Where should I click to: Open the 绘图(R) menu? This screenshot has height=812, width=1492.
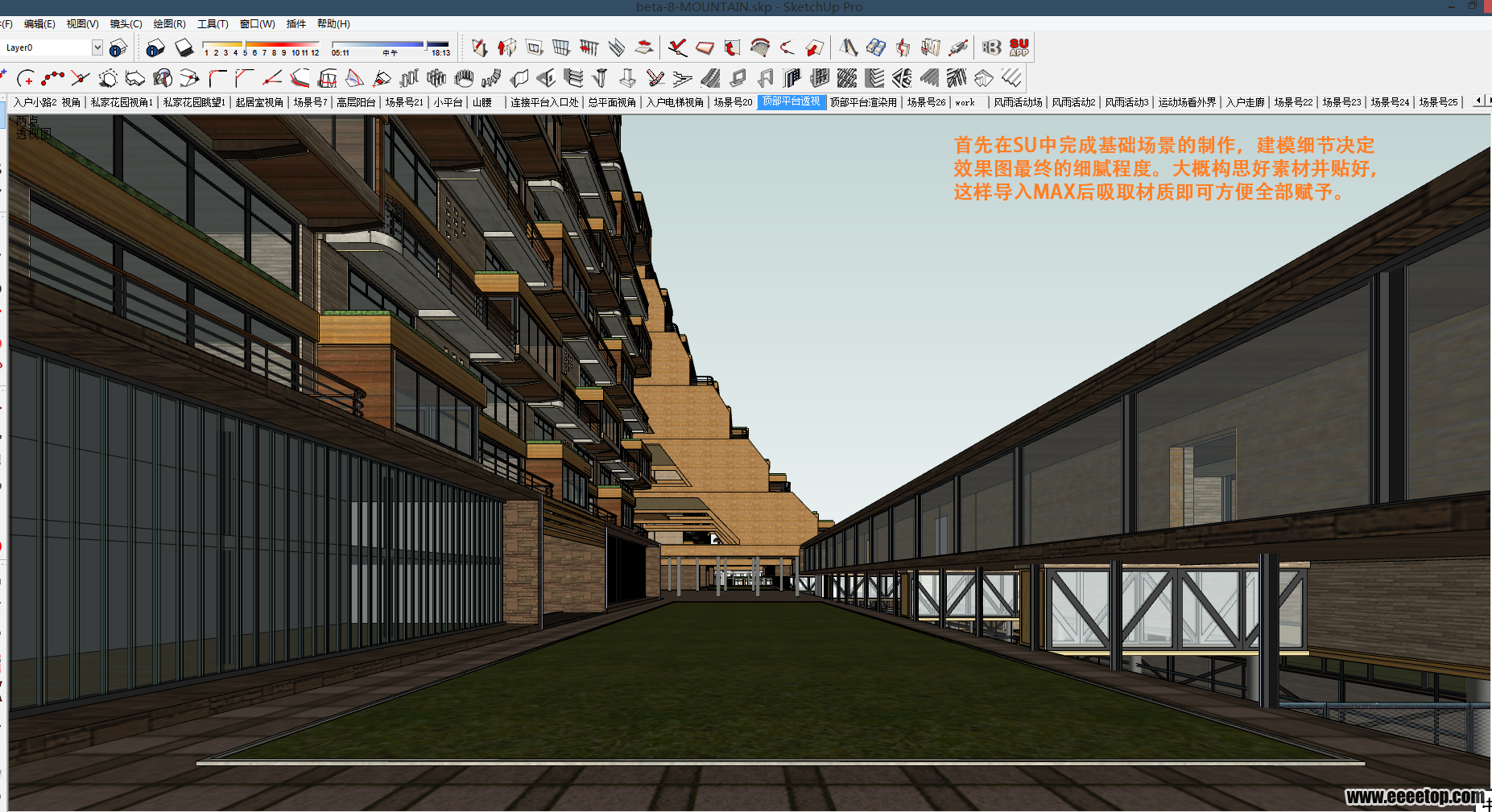click(x=169, y=24)
